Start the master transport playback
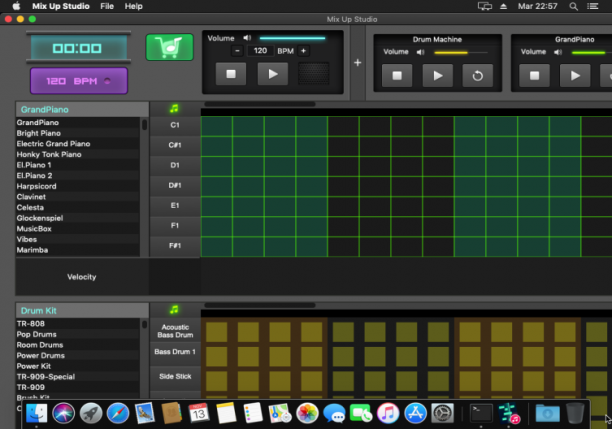 (x=272, y=74)
